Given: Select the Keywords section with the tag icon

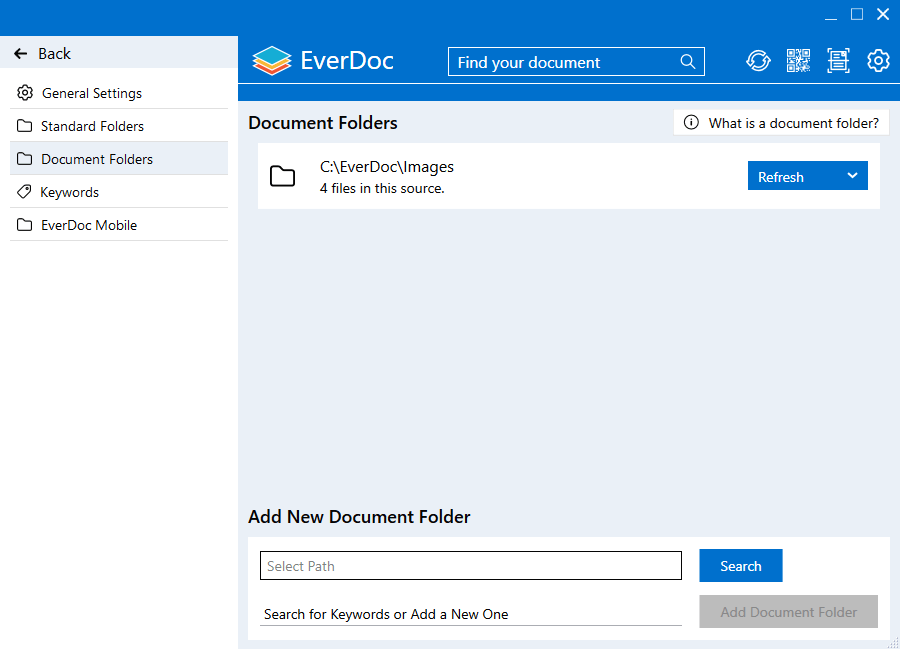Looking at the screenshot, I should (x=75, y=191).
